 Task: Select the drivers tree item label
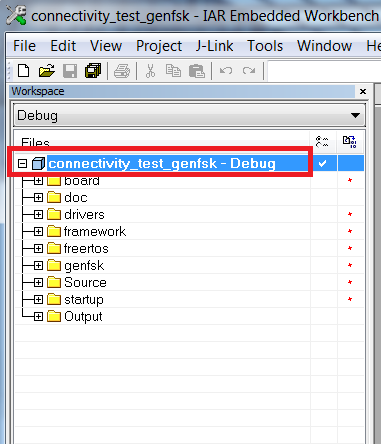(x=84, y=214)
